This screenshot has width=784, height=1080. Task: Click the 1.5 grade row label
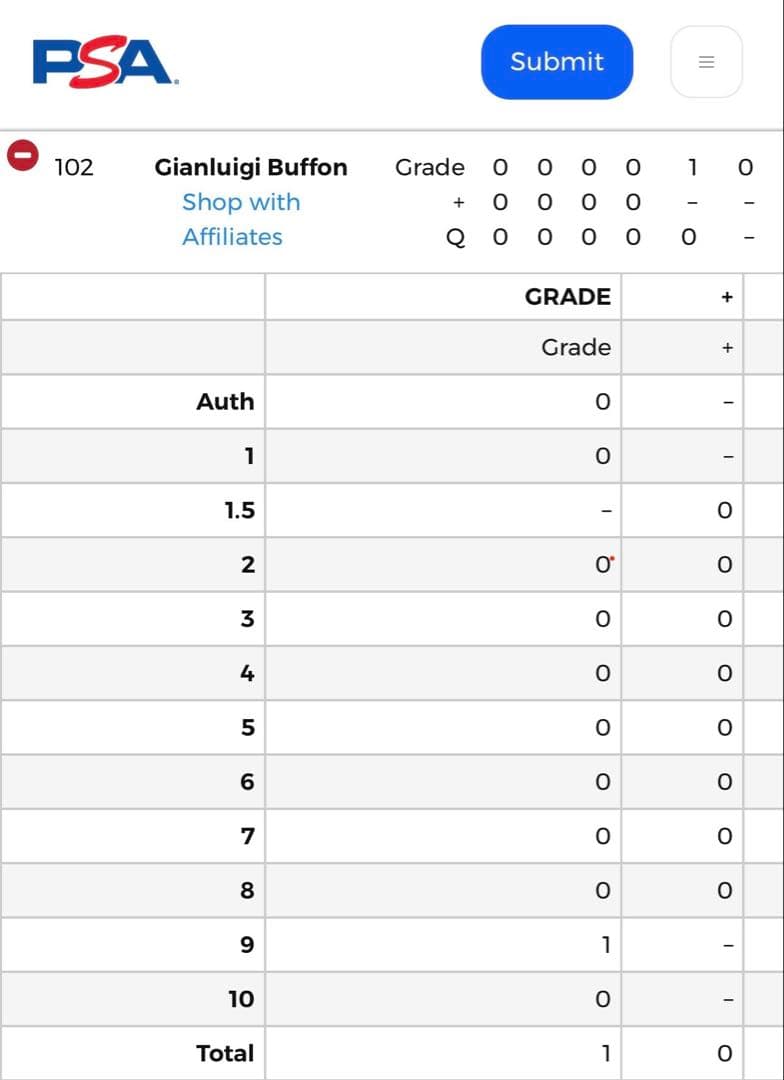[239, 511]
